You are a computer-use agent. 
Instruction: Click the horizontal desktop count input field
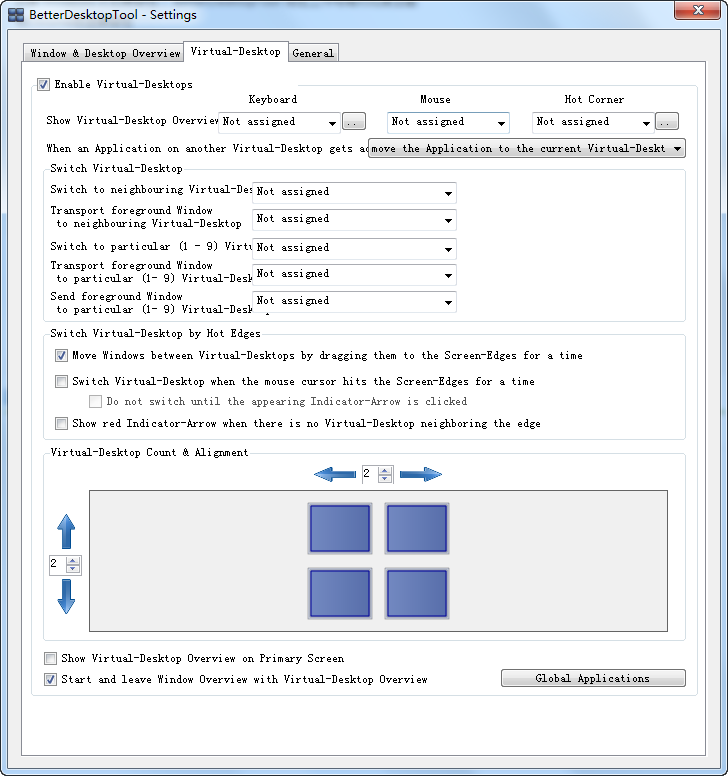tap(370, 474)
